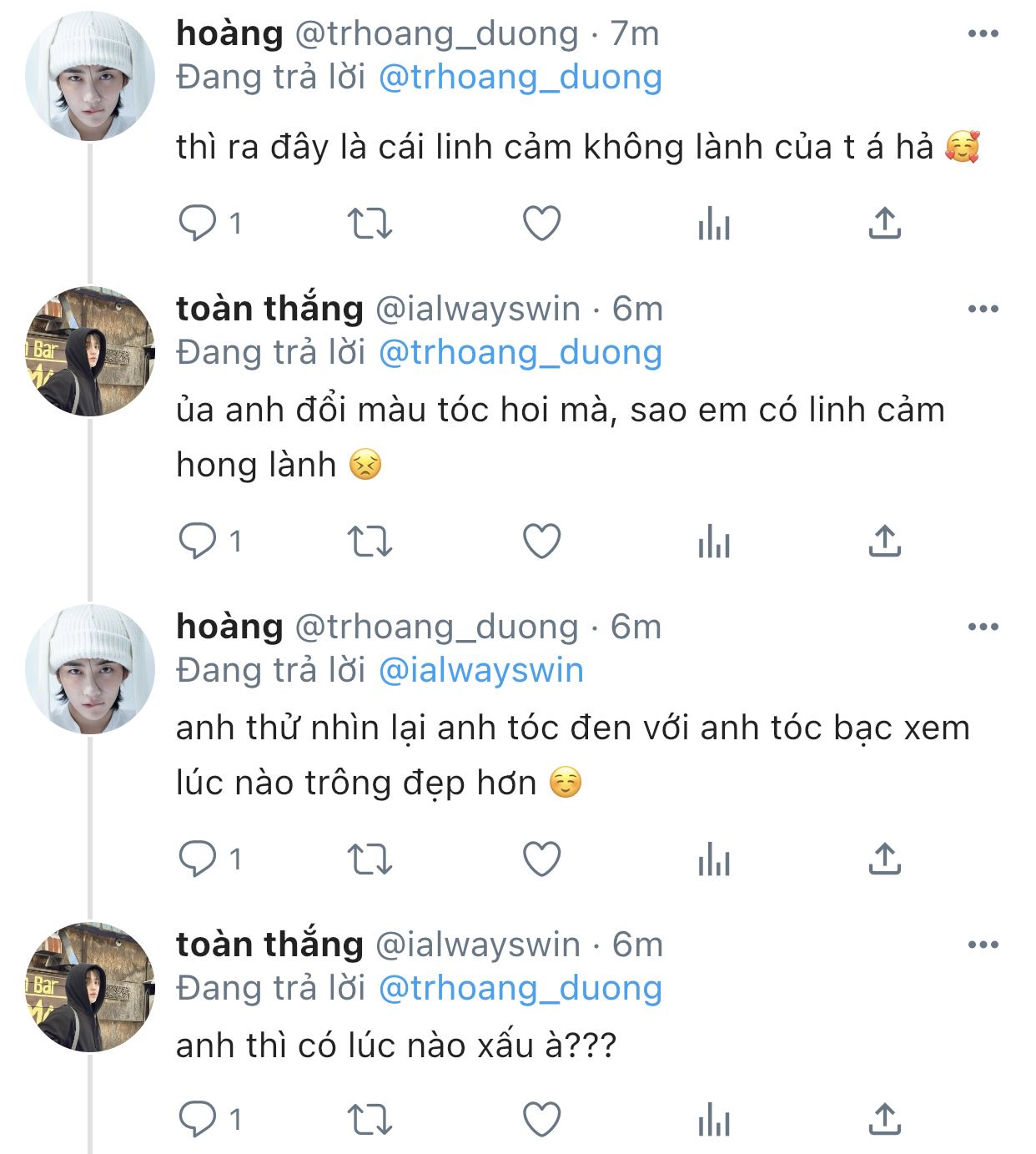This screenshot has width=1036, height=1154.
Task: Open more options on hoàng's tóc bạc tweet
Action: (x=983, y=627)
